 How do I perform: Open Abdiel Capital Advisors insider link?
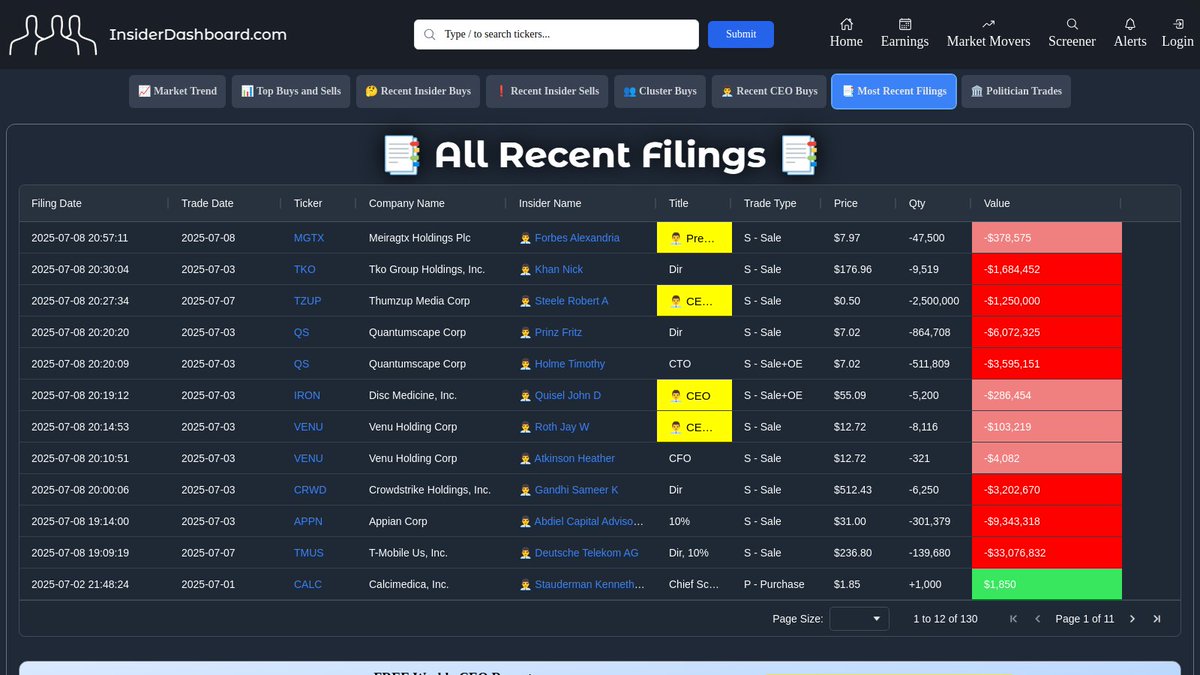coord(589,522)
